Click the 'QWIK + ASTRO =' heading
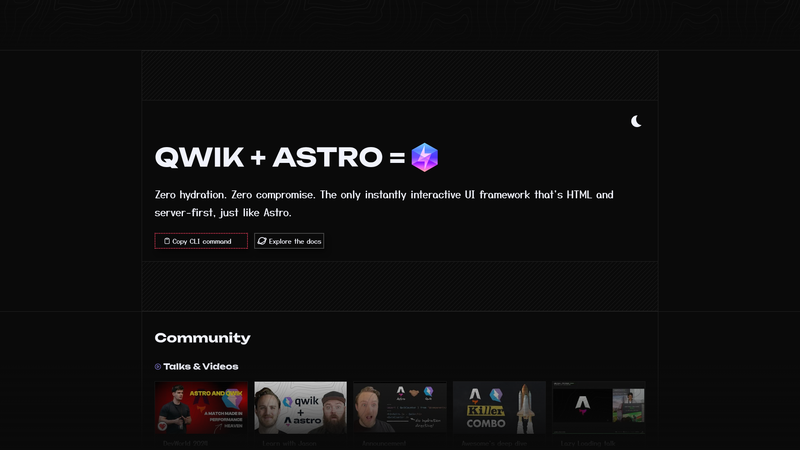The width and height of the screenshot is (800, 450). point(280,157)
